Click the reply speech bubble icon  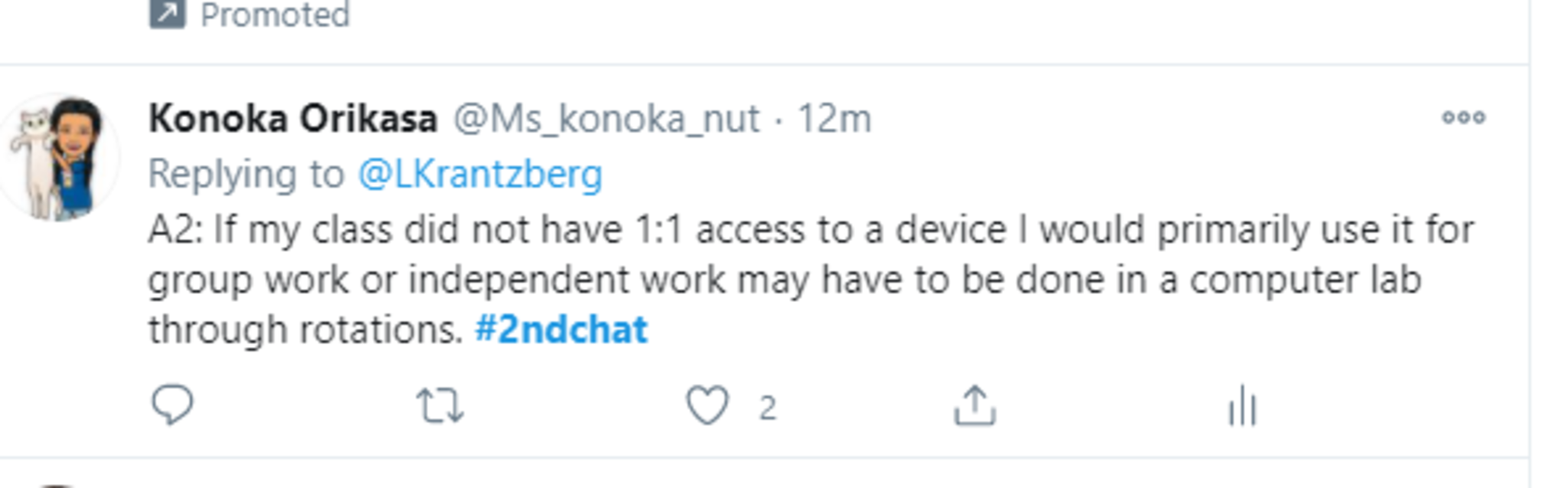click(172, 404)
